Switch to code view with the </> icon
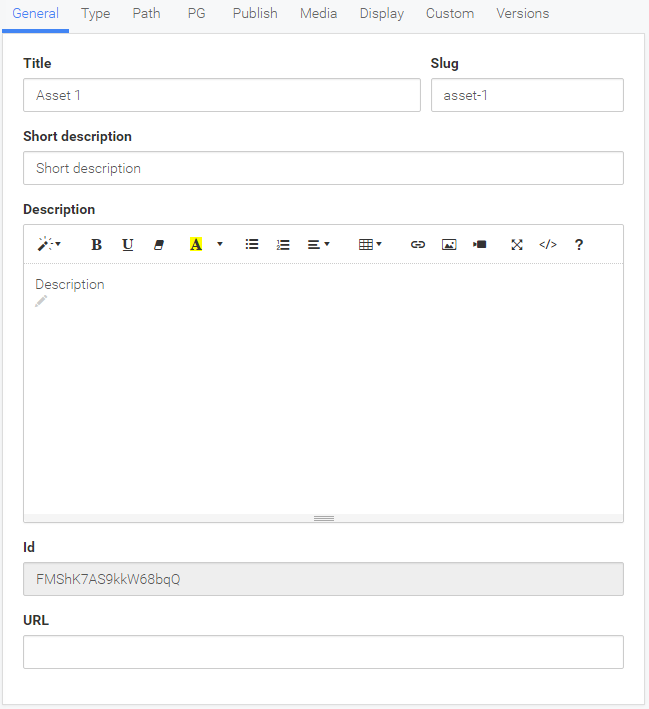 [548, 245]
